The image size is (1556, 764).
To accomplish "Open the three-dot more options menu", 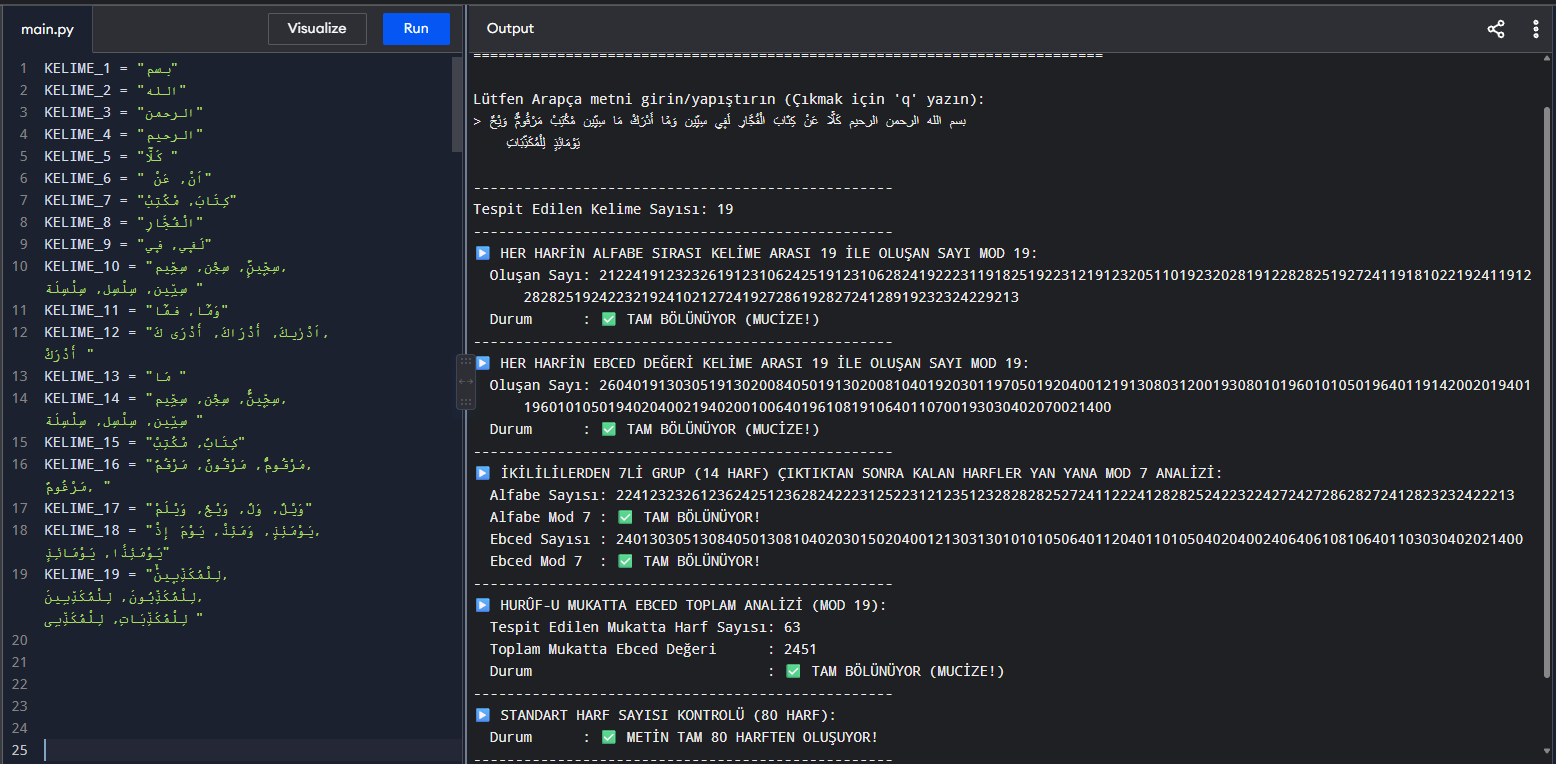I will click(1535, 29).
